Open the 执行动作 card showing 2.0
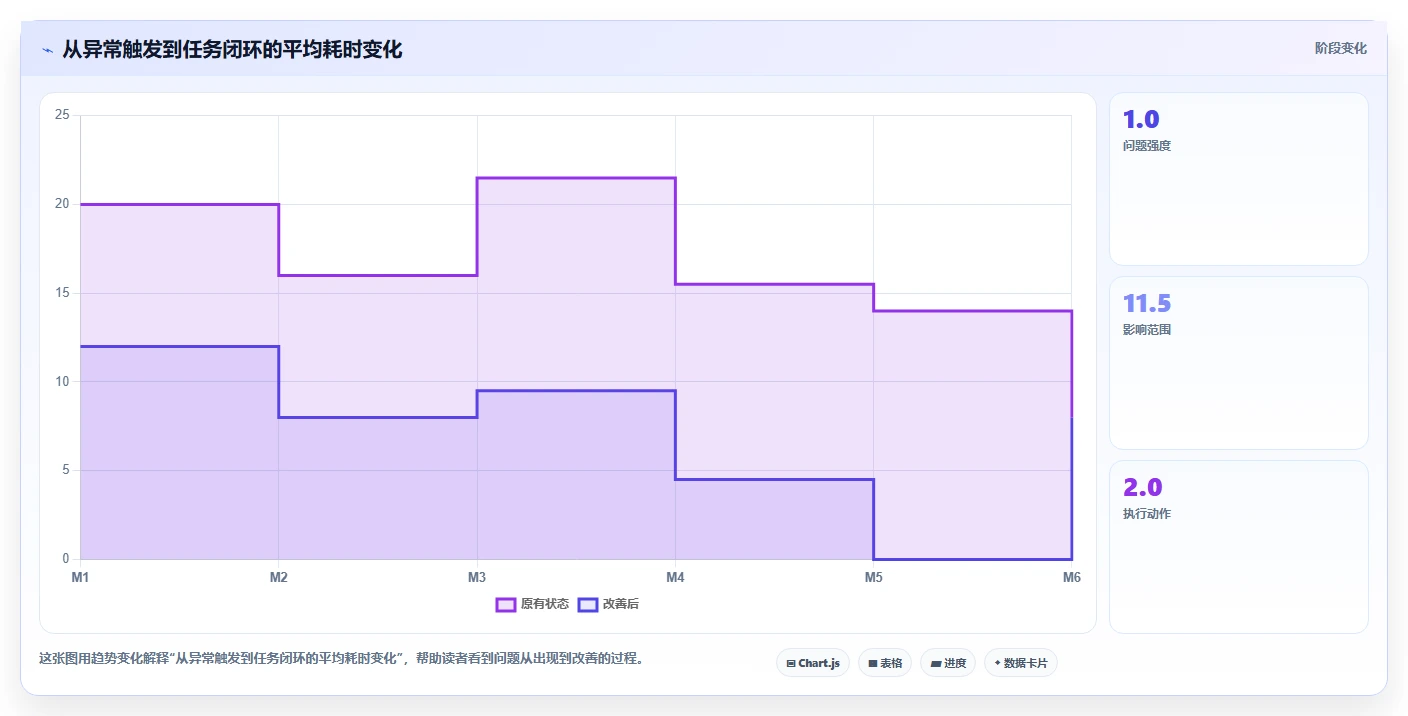1408x716 pixels. click(x=1239, y=547)
